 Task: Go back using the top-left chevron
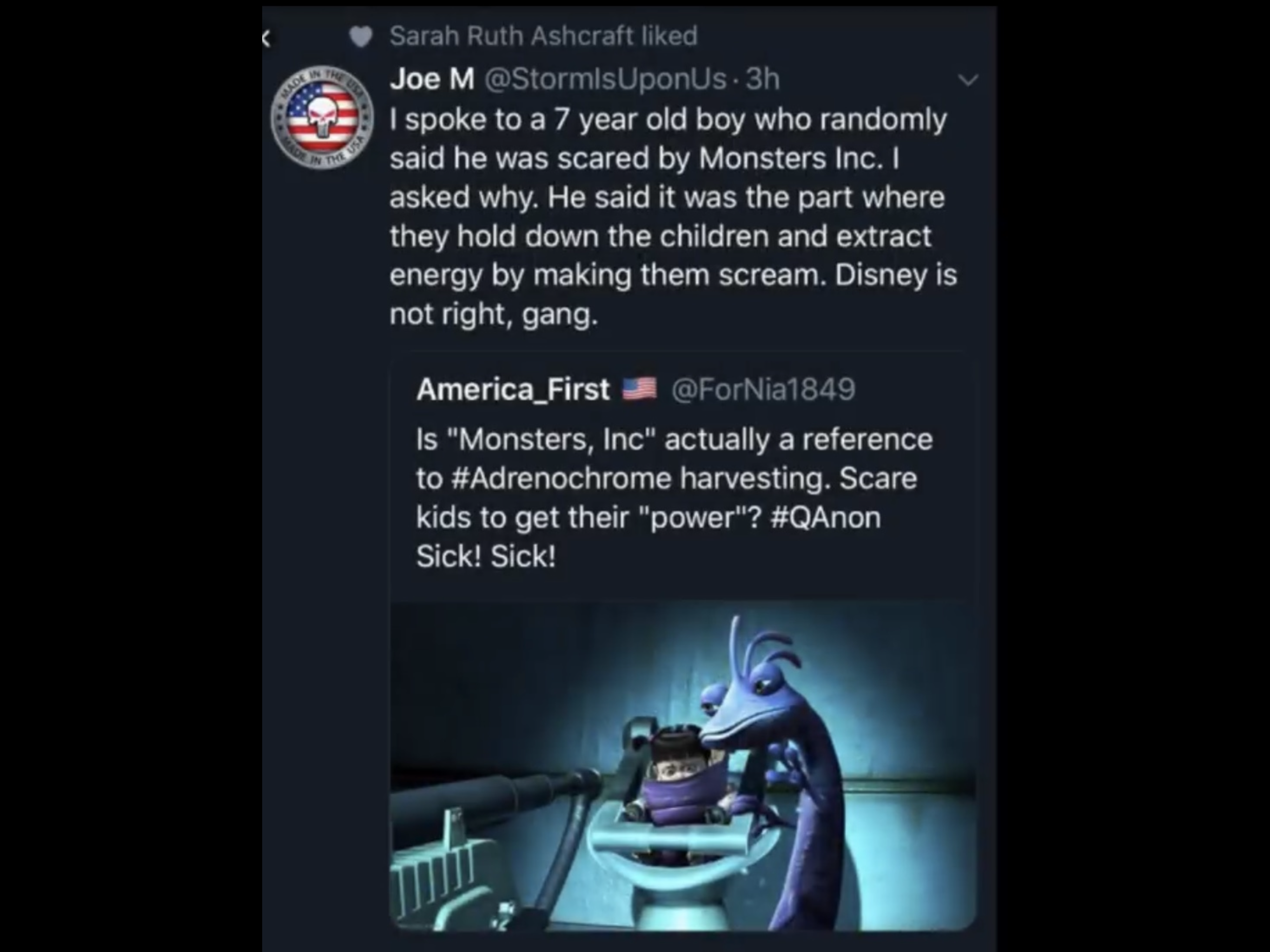[x=266, y=39]
